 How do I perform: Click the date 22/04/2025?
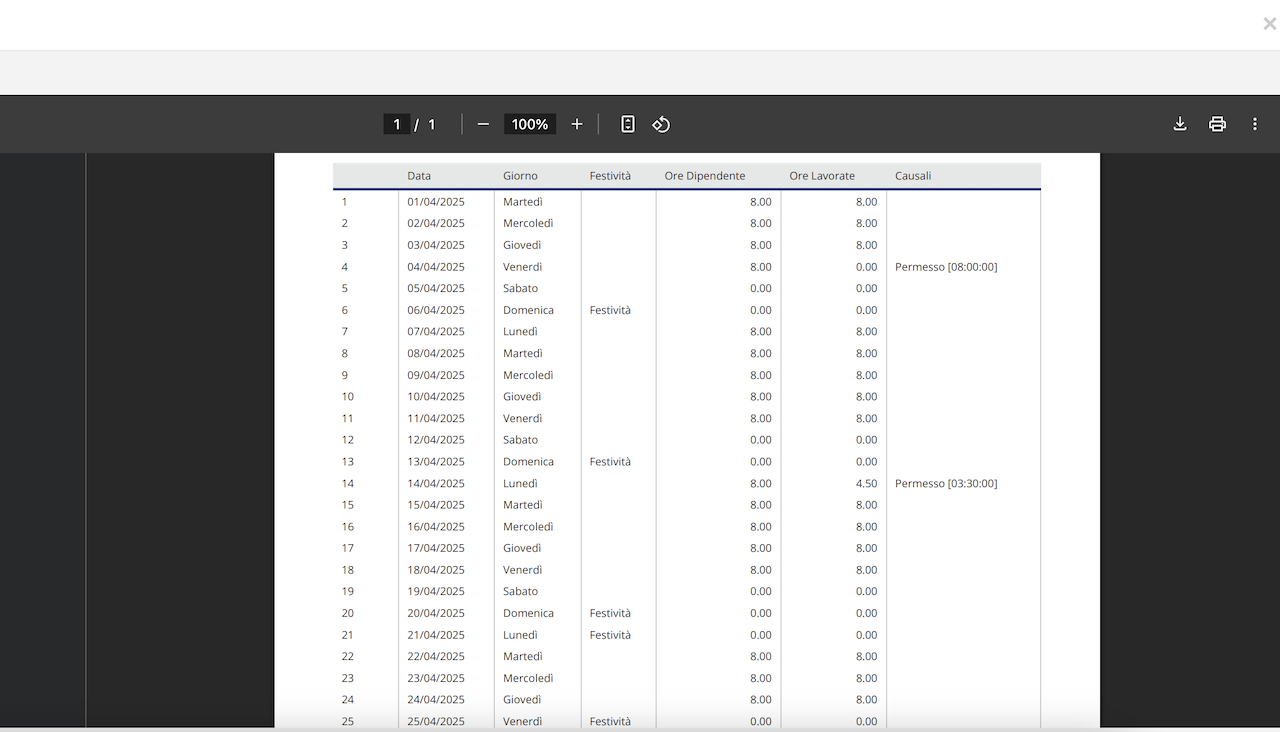tap(436, 657)
